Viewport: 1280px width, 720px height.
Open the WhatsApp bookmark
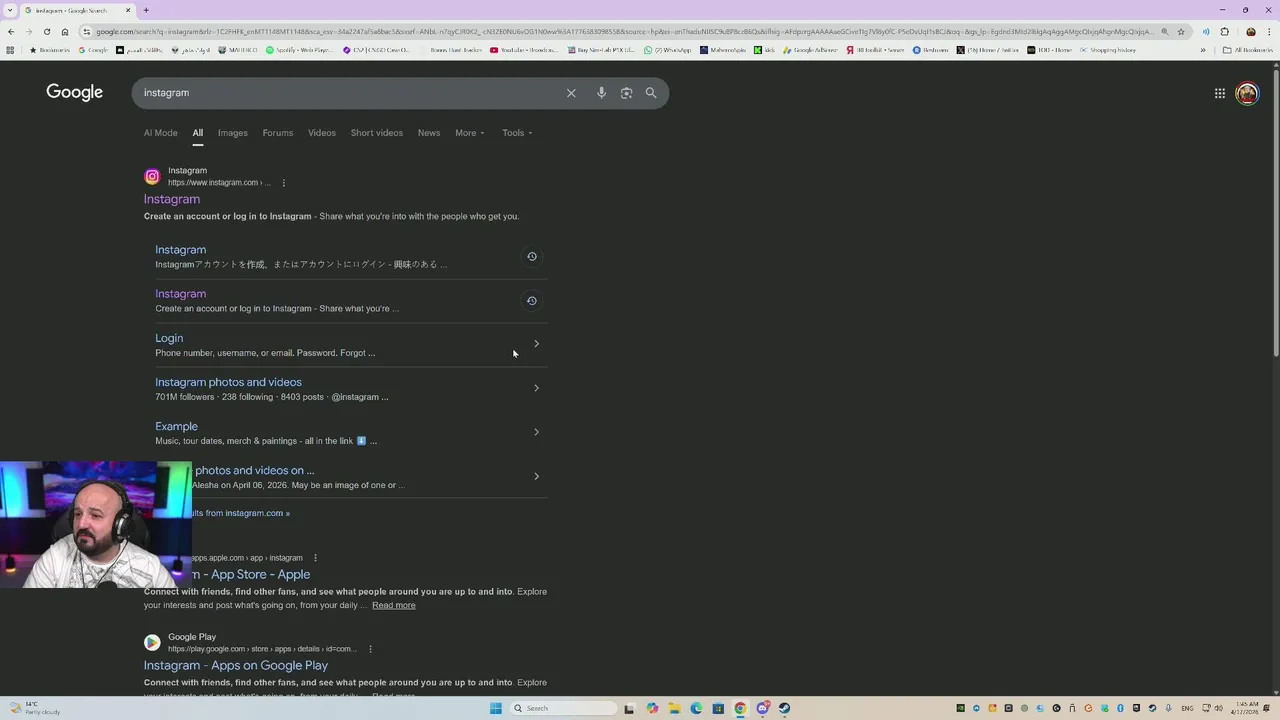(668, 50)
